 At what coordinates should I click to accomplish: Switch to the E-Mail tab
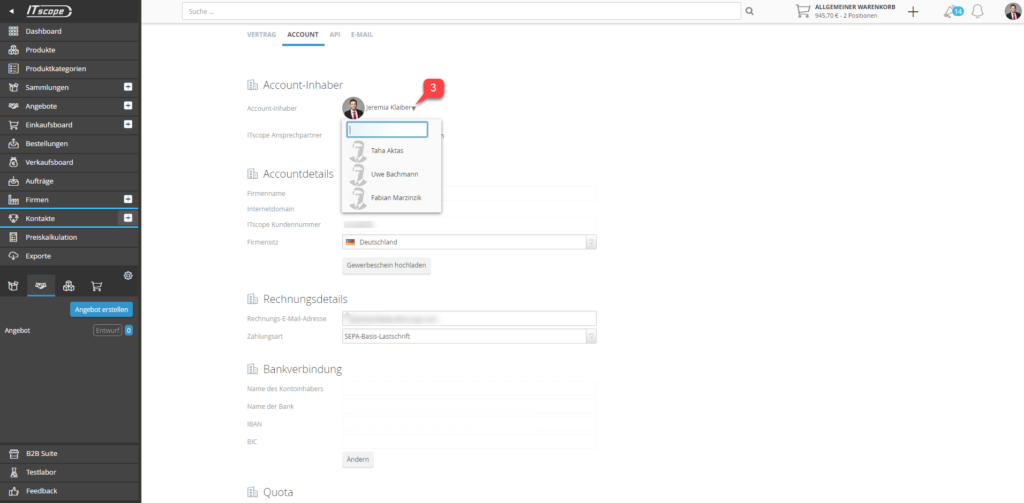click(362, 34)
